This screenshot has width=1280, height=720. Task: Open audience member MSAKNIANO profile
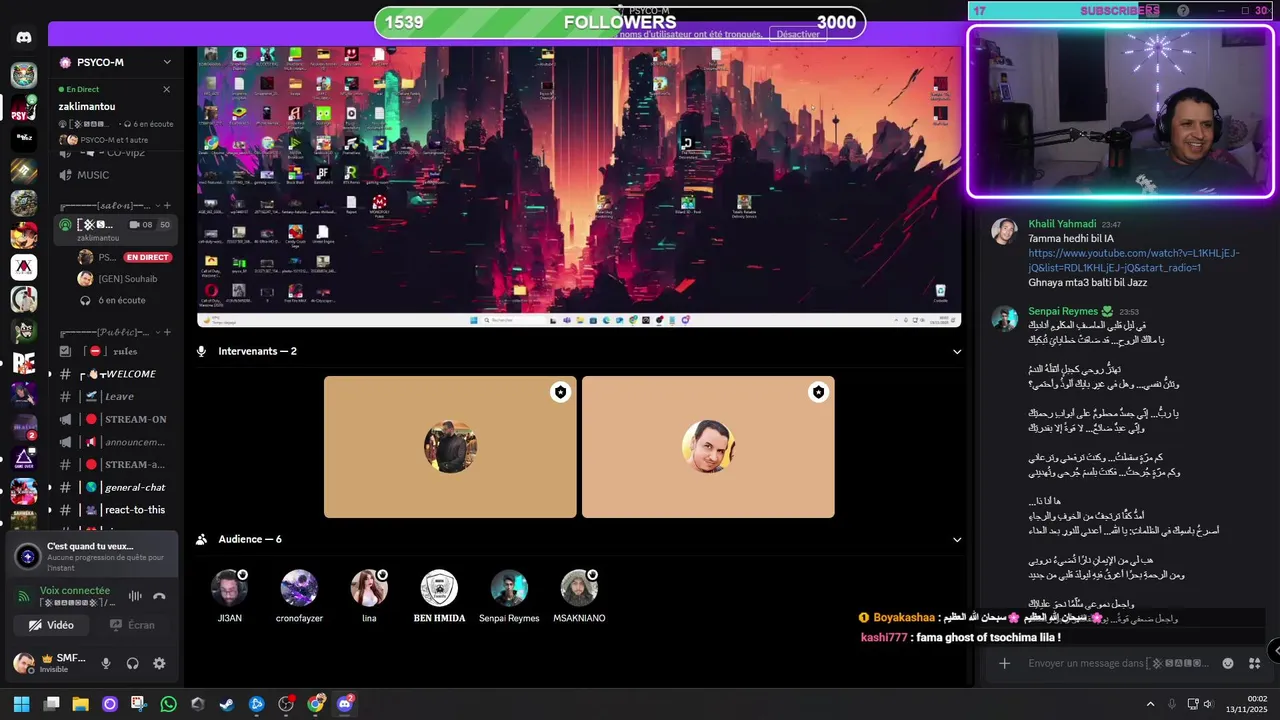(x=579, y=596)
